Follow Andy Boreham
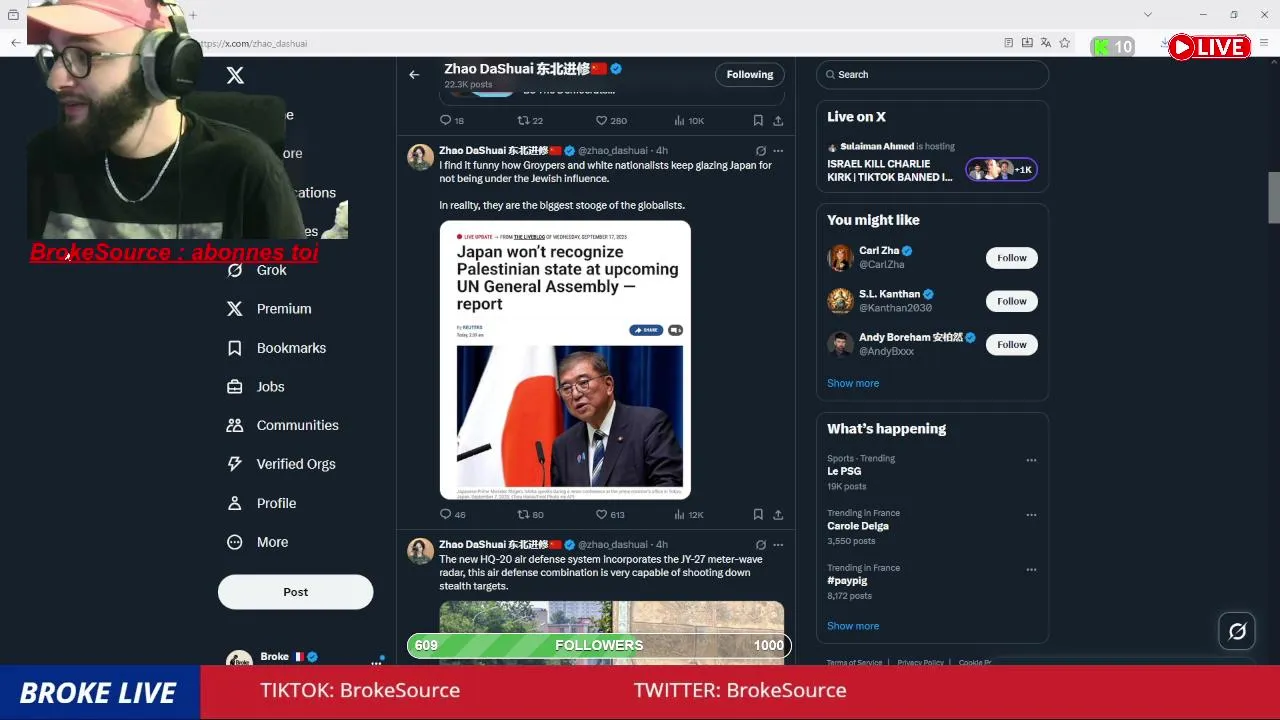The height and width of the screenshot is (720, 1280). click(x=1011, y=344)
